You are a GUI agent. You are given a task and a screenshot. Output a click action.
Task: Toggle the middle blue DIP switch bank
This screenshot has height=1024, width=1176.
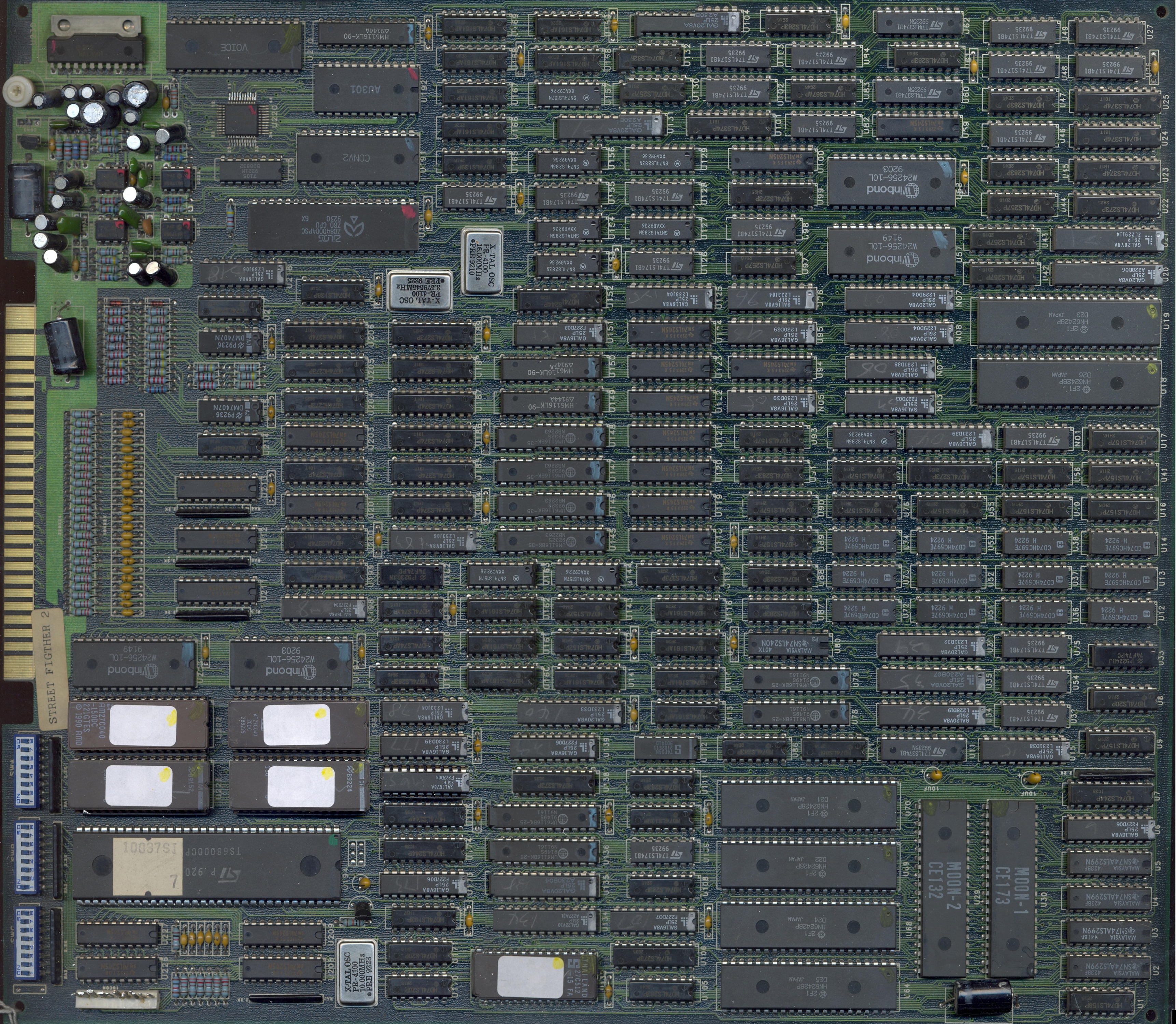(x=26, y=858)
